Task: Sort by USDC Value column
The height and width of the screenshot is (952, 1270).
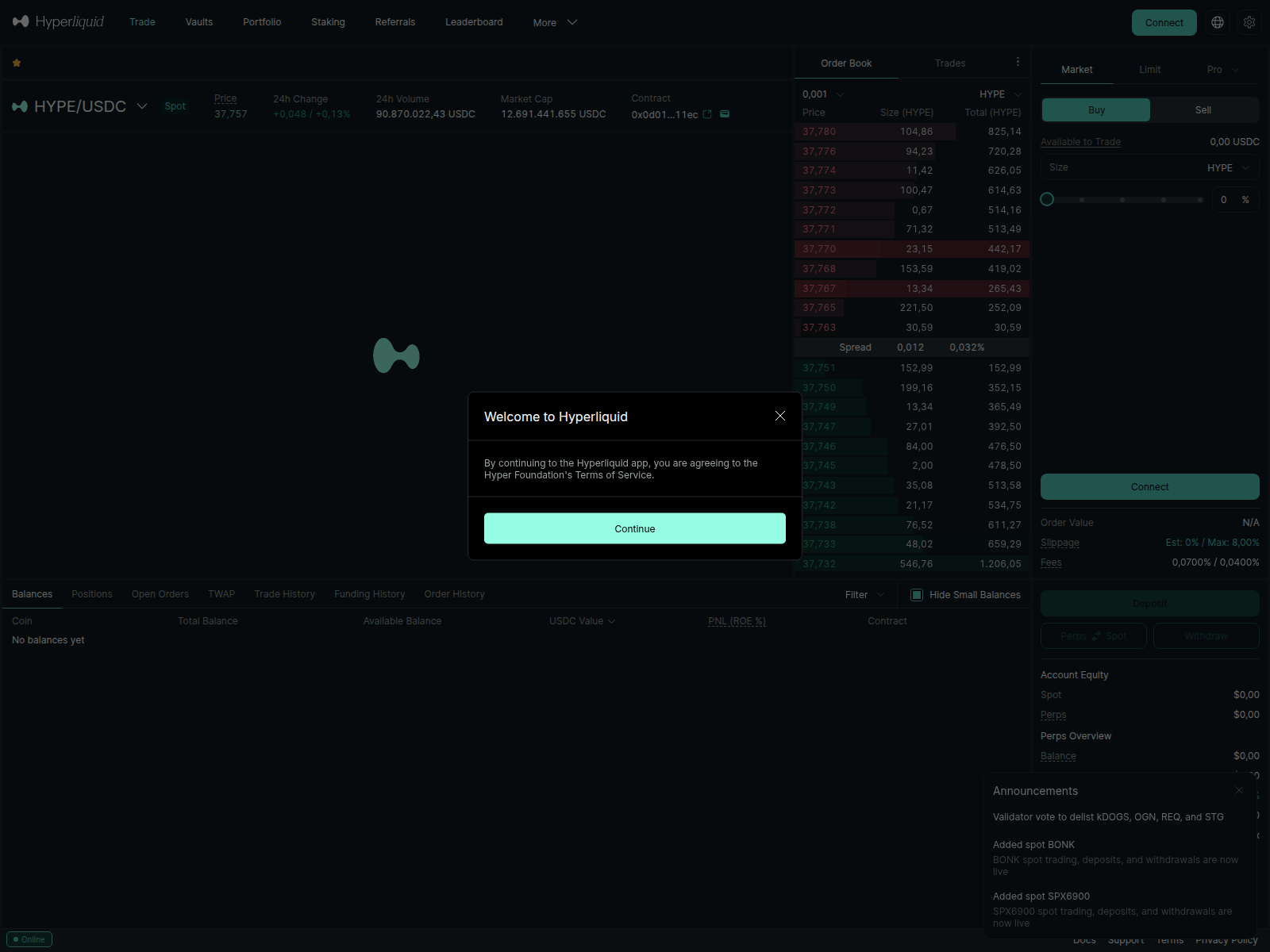Action: click(582, 621)
